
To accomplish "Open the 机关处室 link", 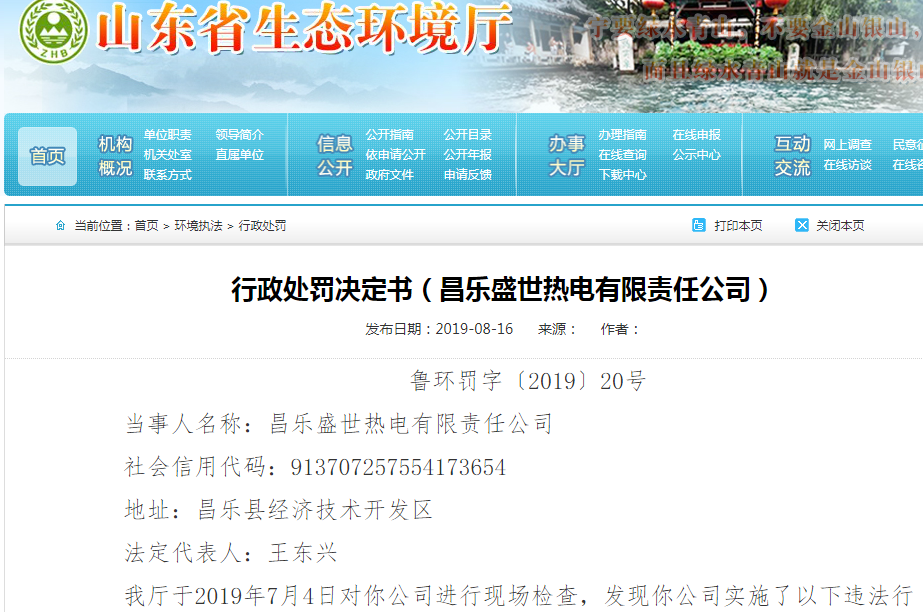I will 168,155.
